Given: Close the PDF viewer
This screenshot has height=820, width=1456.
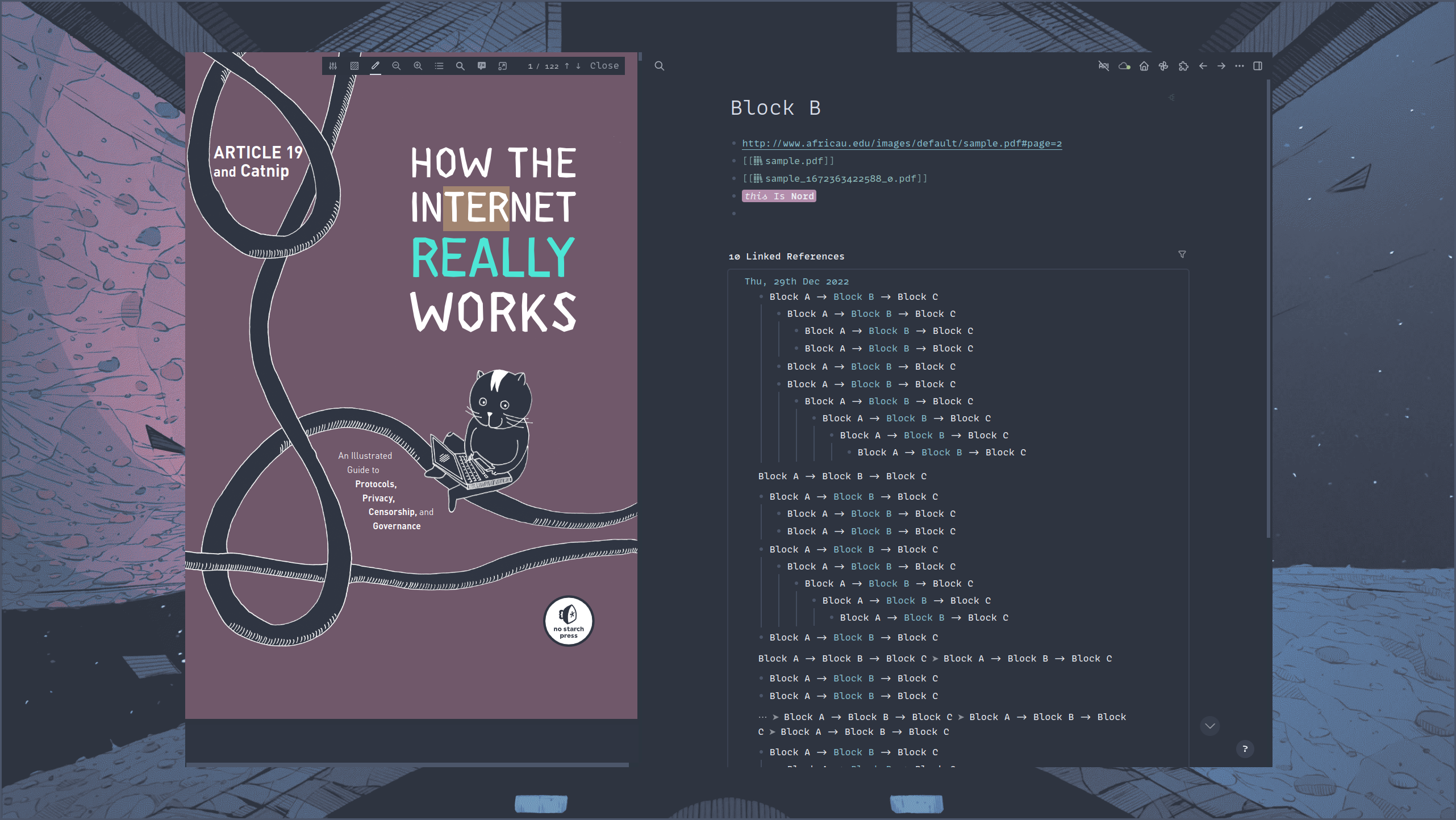Looking at the screenshot, I should point(604,66).
